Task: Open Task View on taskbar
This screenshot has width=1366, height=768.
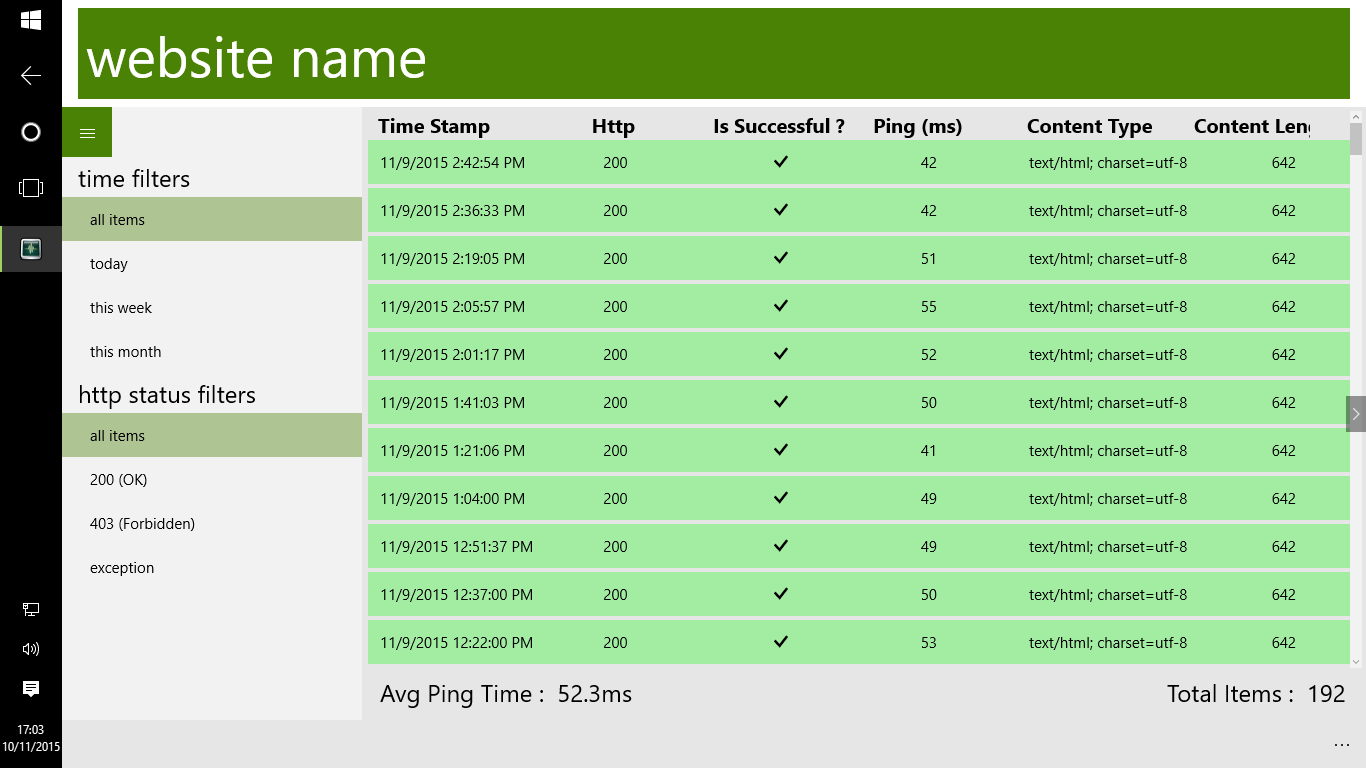Action: (x=31, y=188)
